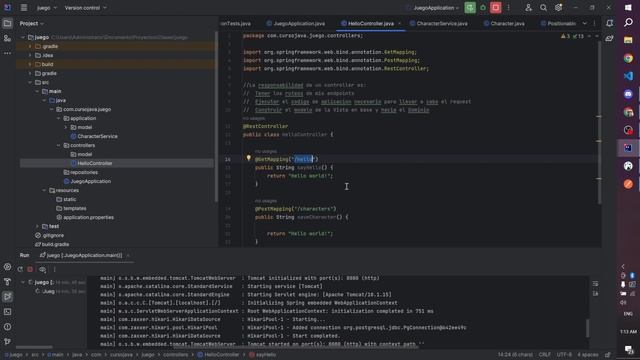Image resolution: width=640 pixels, height=360 pixels.
Task: Open the Terminal tool window icon
Action: coord(7,312)
